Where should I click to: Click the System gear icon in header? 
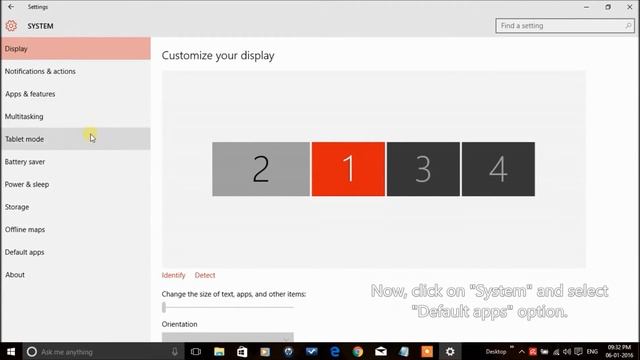click(x=11, y=26)
